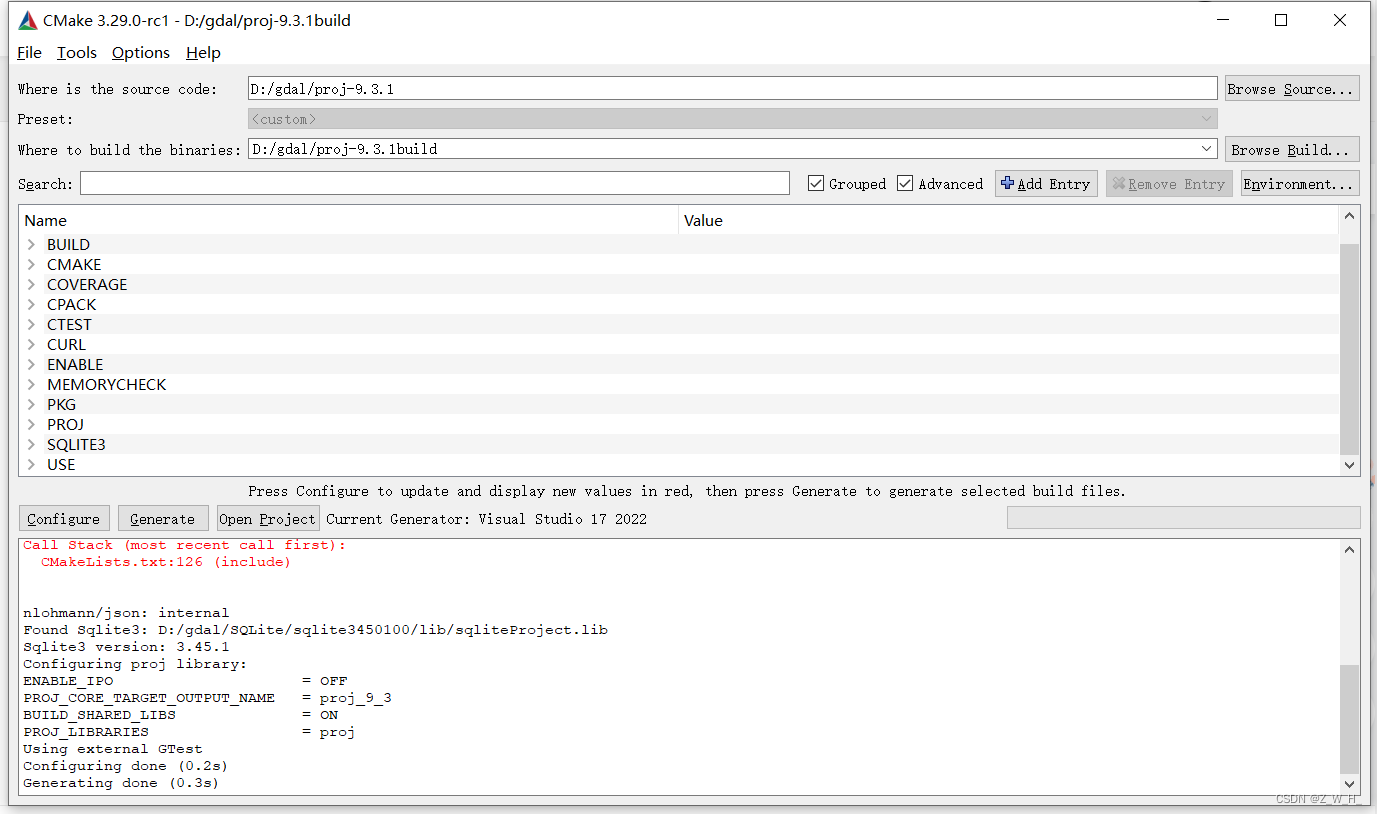Select the CURL tree row label

pyautogui.click(x=66, y=344)
